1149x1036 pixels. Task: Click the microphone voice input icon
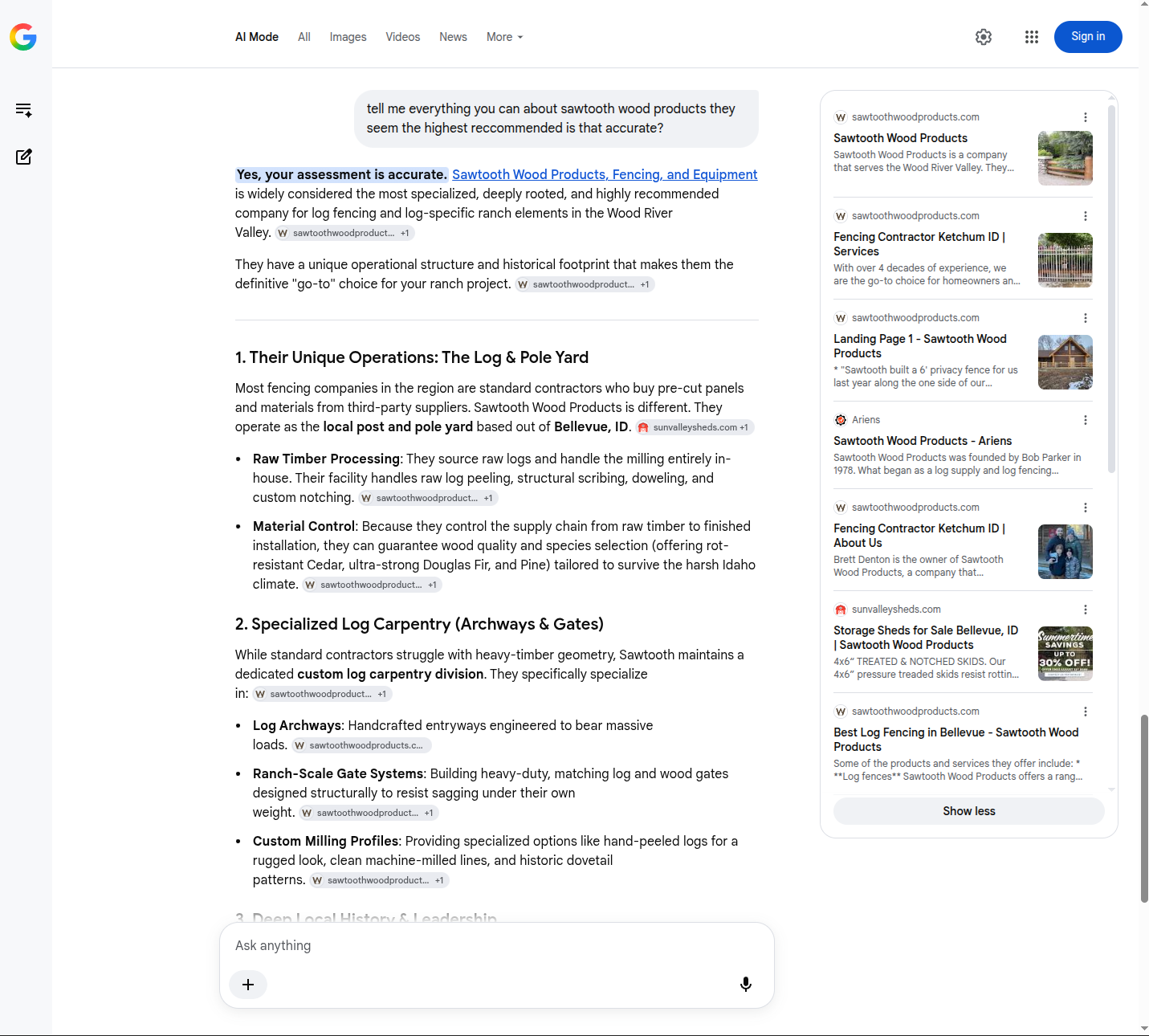(746, 985)
